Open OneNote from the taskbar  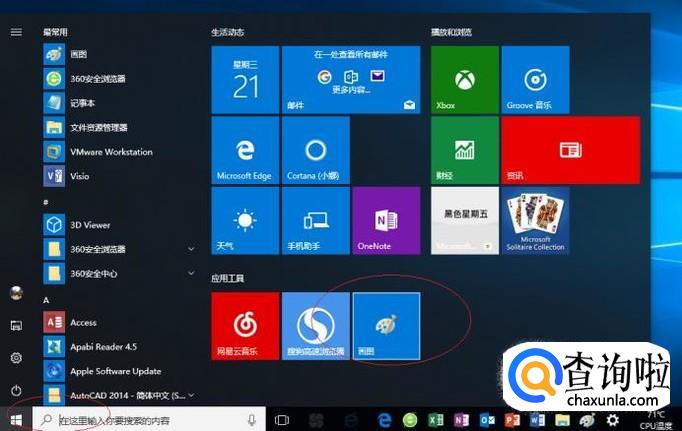pos(461,420)
